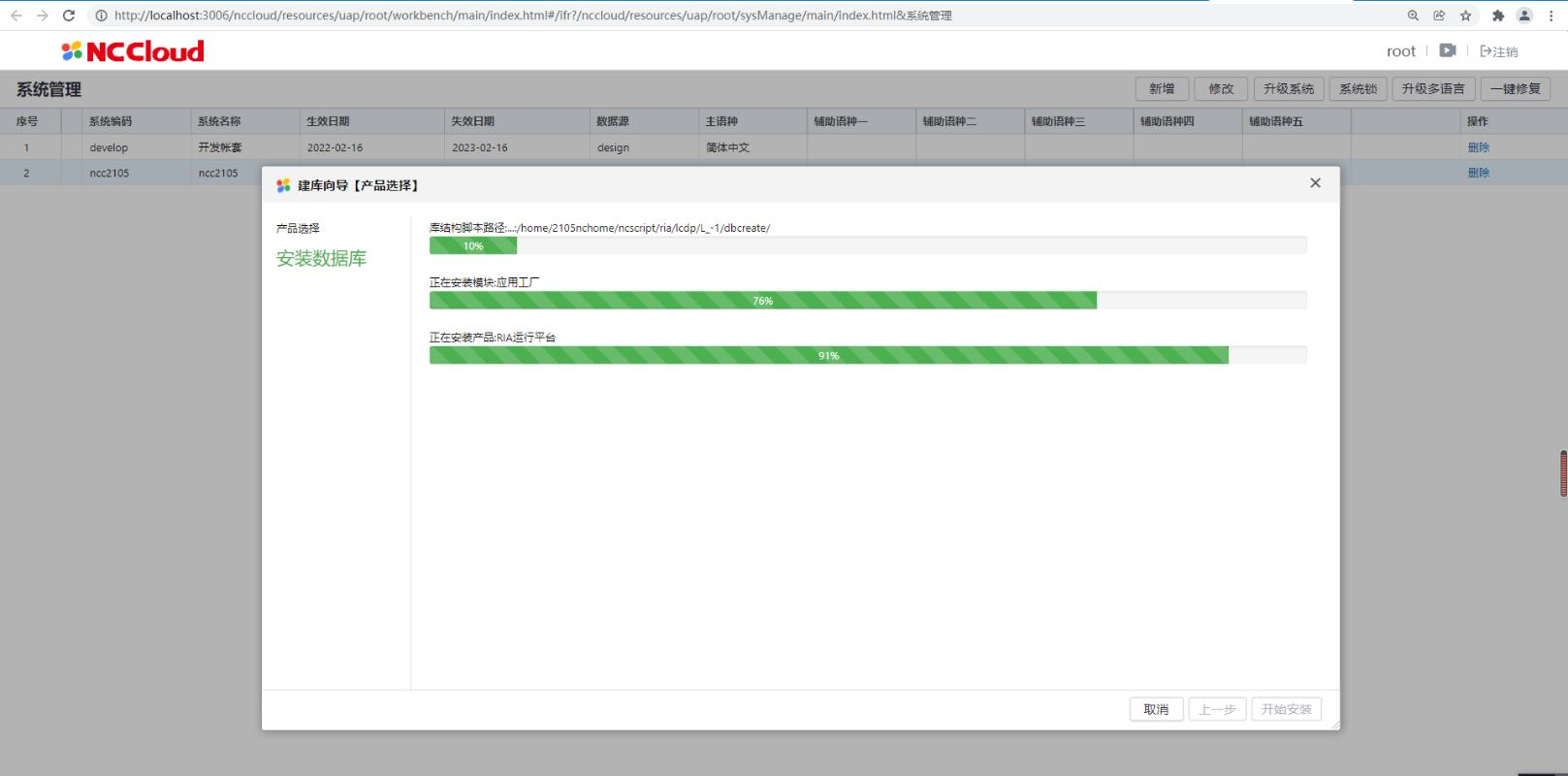This screenshot has width=1568, height=776.
Task: Reload the page with the refresh icon
Action: [69, 16]
